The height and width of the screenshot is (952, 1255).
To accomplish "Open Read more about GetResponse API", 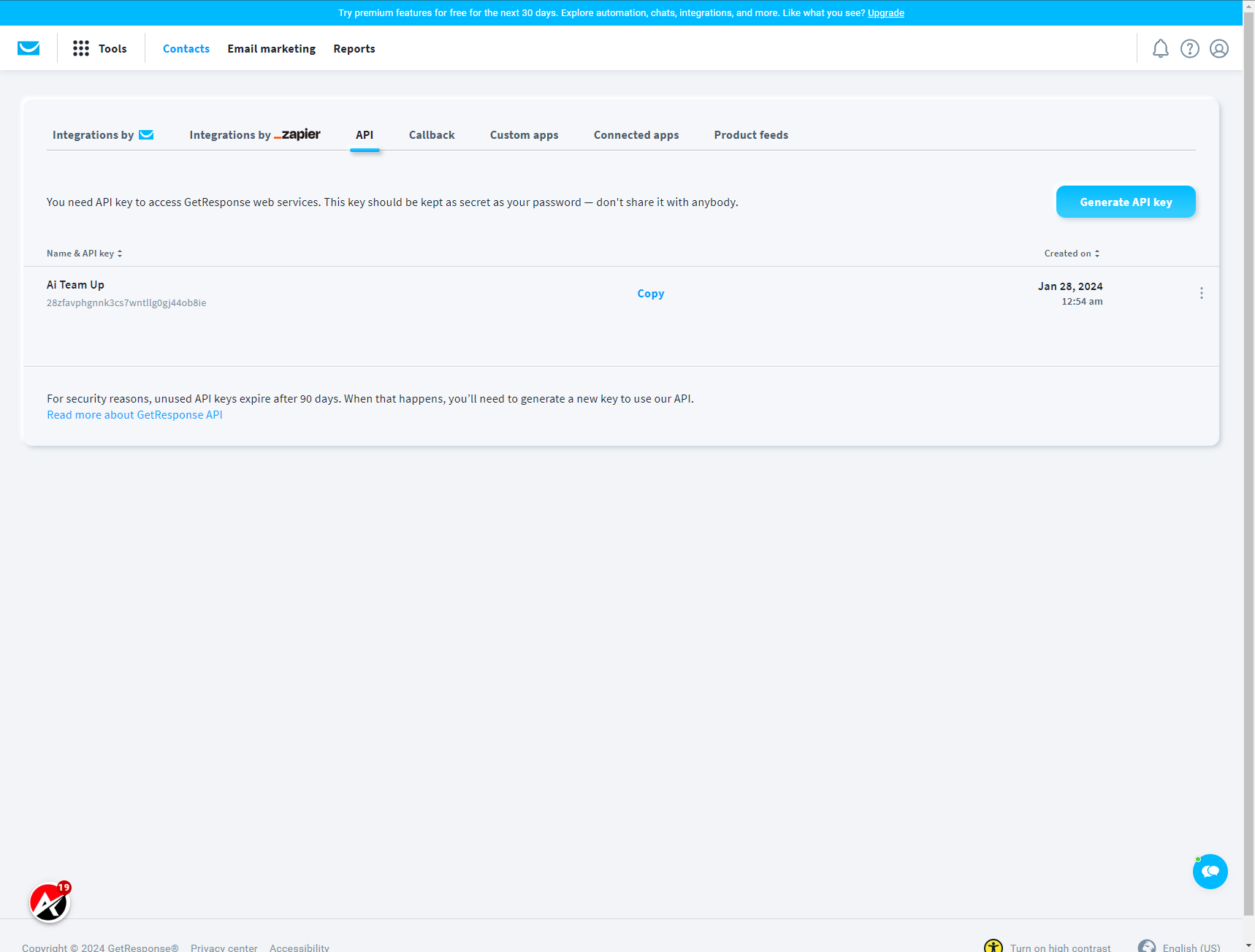I will click(x=134, y=415).
